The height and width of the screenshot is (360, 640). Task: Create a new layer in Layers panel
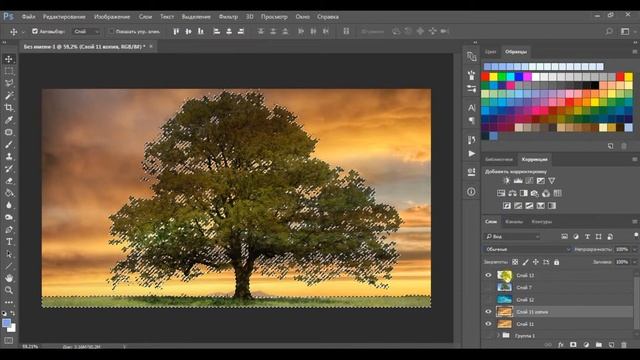(611, 345)
